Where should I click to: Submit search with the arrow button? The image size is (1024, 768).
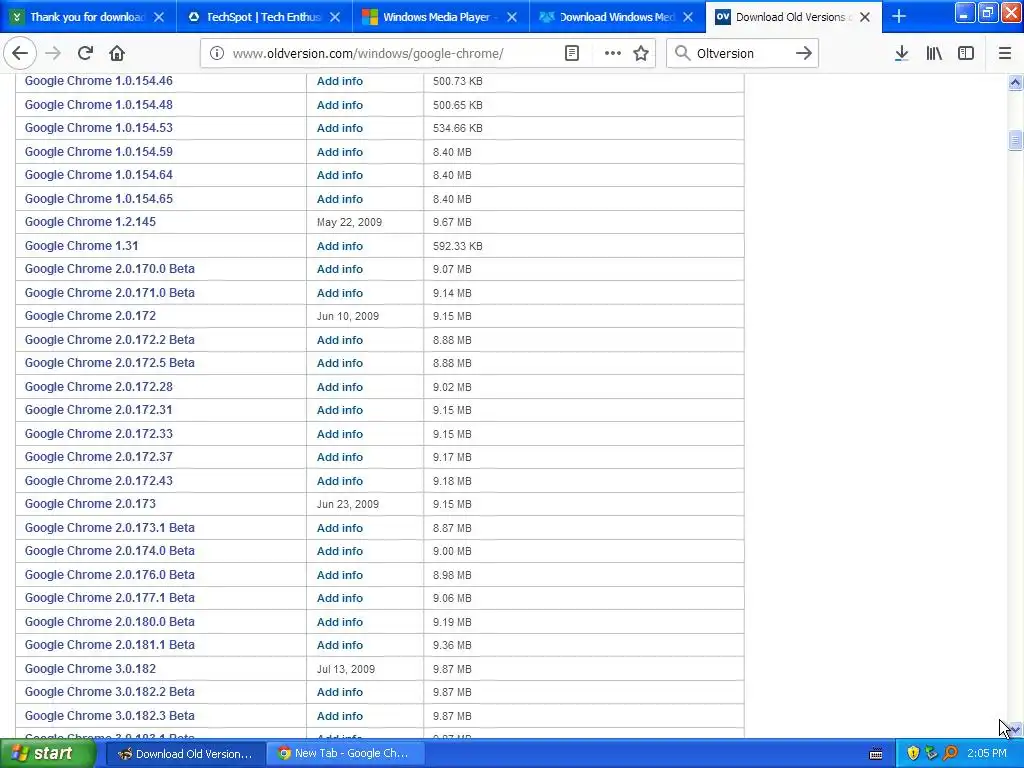click(804, 53)
